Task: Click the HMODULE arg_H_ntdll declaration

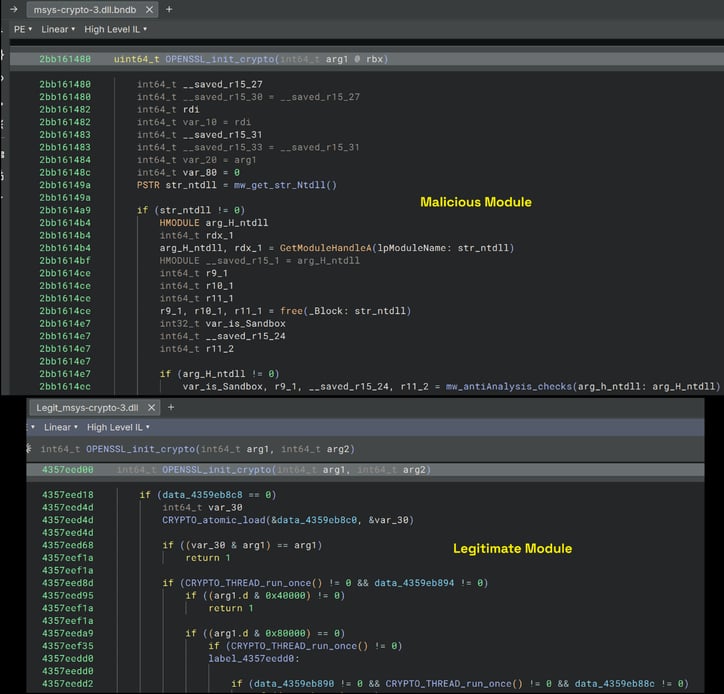Action: click(214, 223)
